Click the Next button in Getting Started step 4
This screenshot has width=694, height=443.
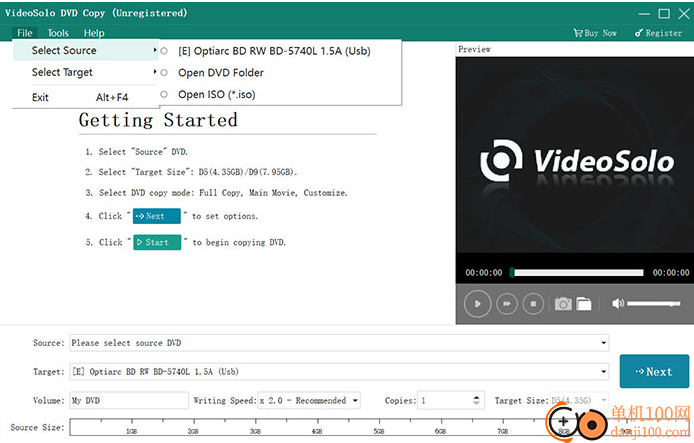157,216
